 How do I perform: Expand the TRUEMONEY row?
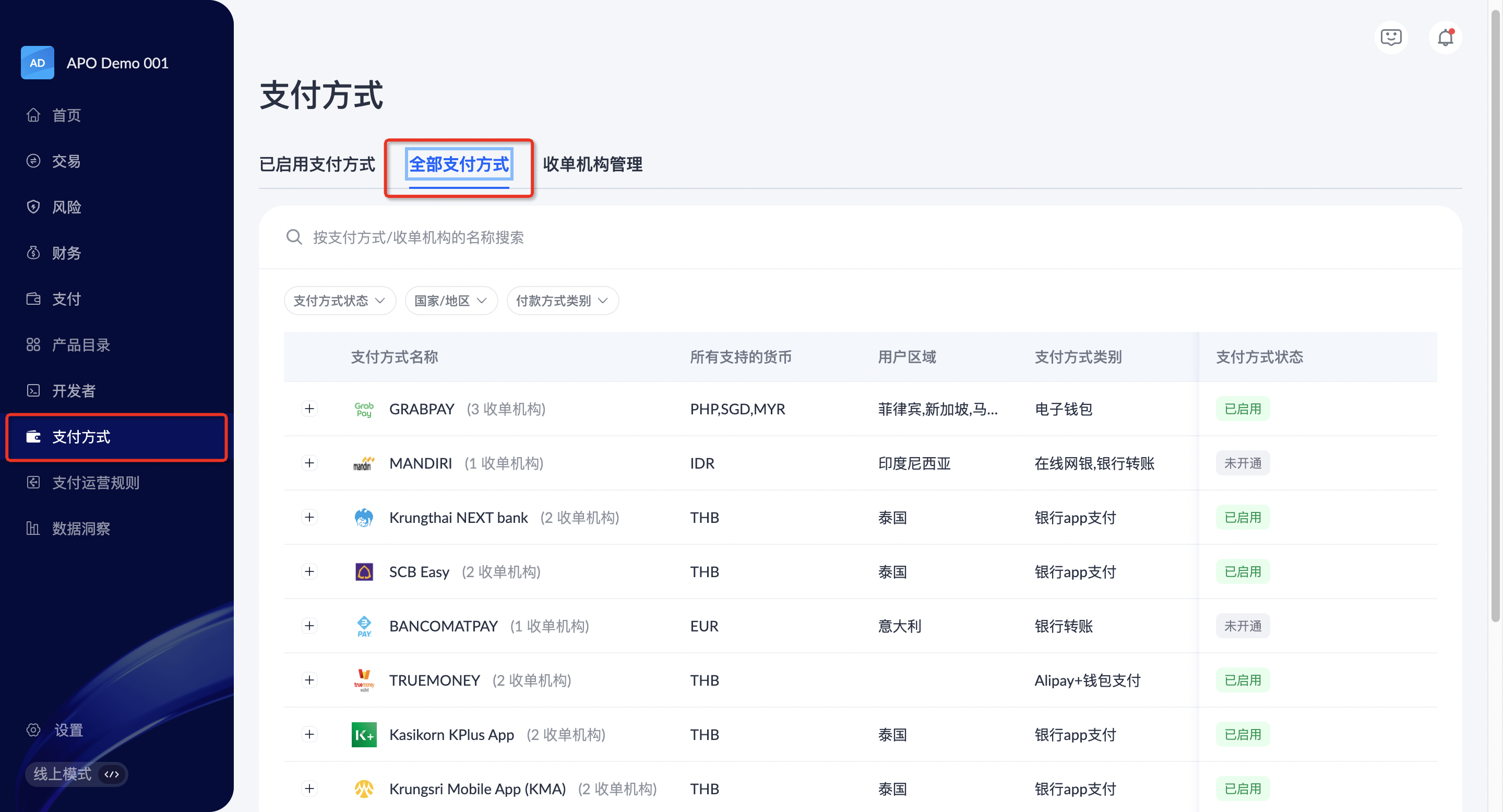click(309, 680)
